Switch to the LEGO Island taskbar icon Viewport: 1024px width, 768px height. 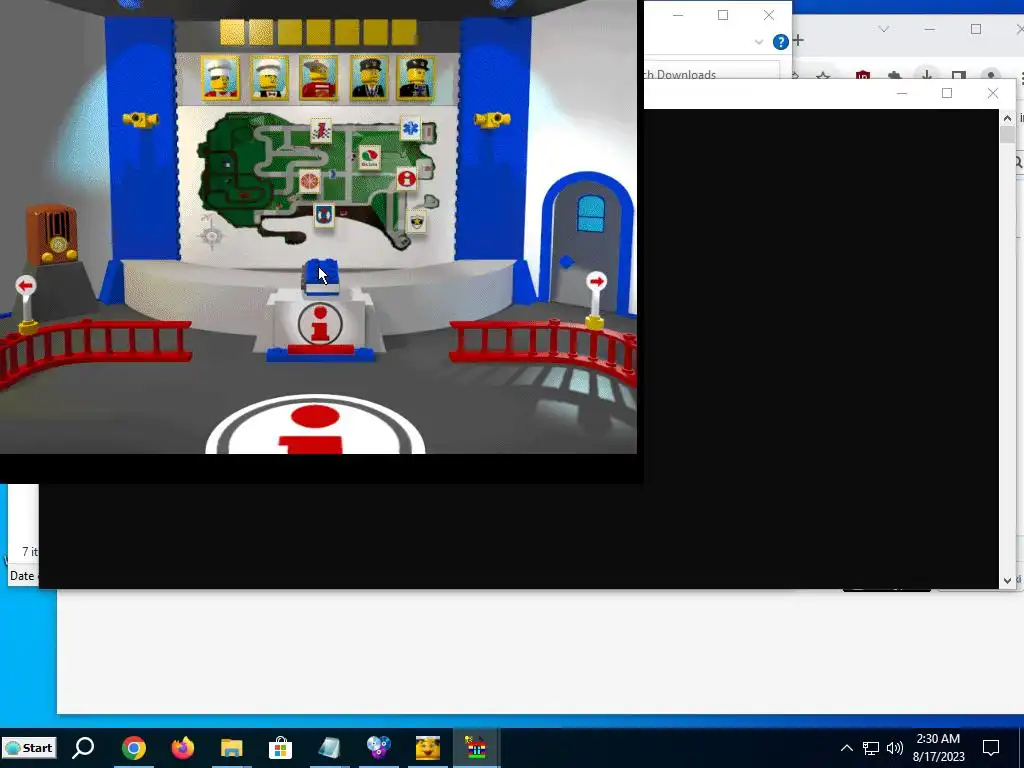[476, 748]
